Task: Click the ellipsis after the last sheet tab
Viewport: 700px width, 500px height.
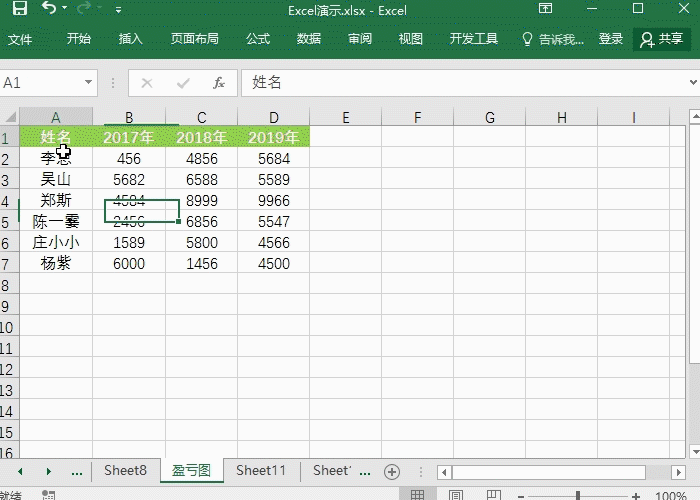Action: coord(365,472)
